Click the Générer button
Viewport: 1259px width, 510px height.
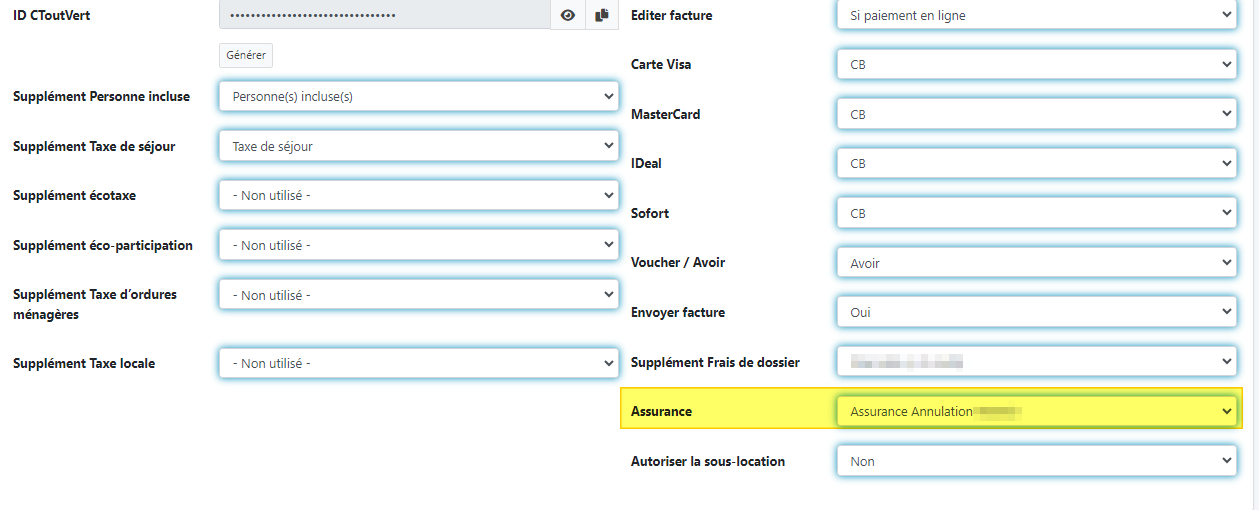(246, 55)
